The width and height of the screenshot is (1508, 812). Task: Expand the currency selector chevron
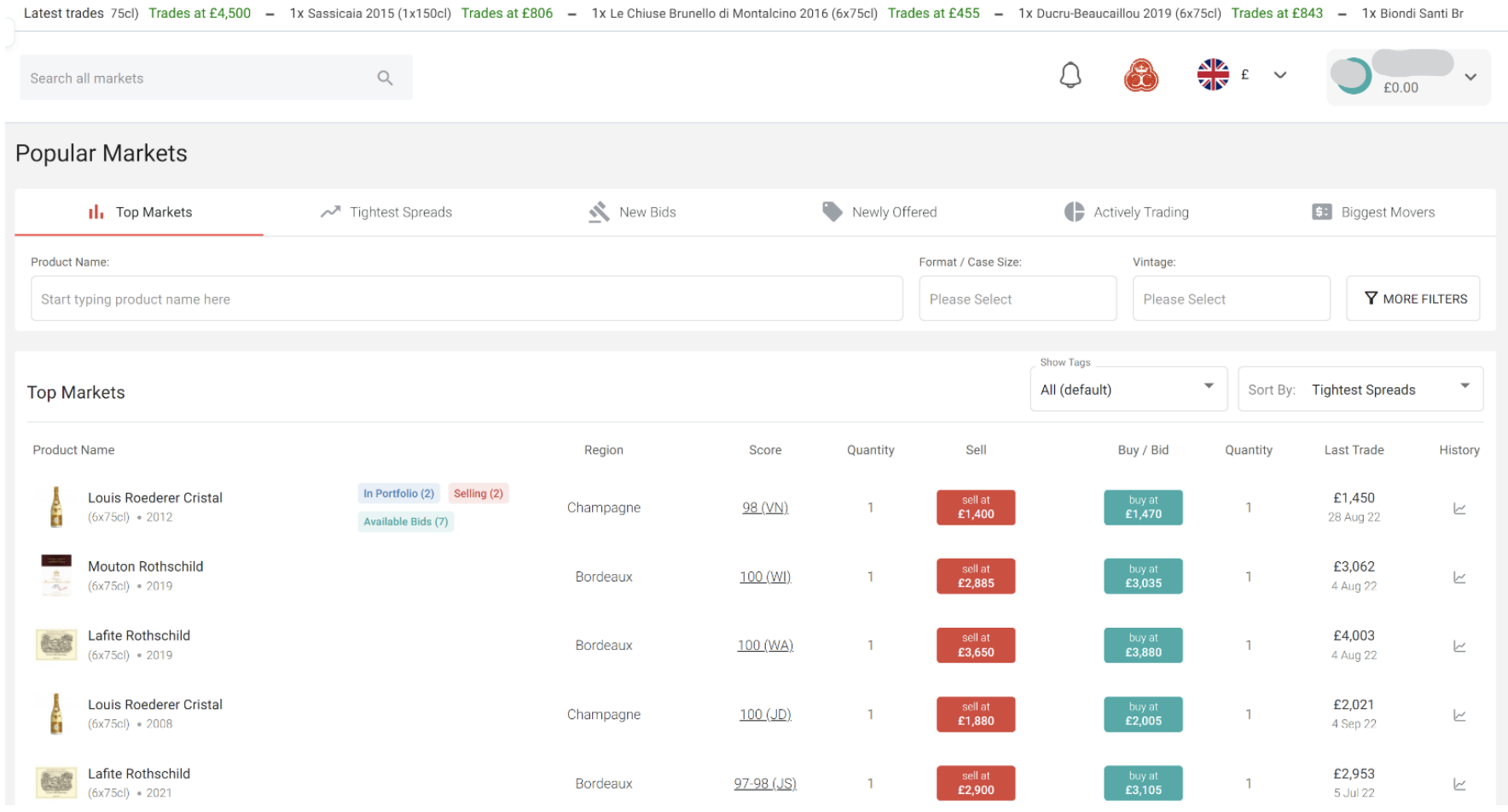pos(1279,75)
